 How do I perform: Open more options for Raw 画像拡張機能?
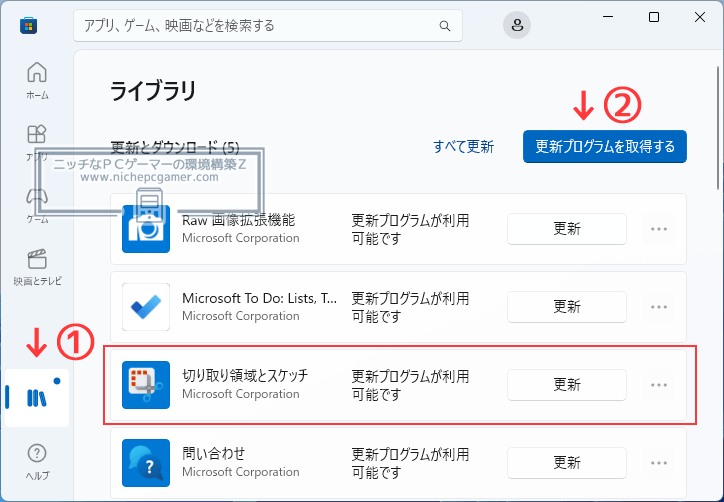click(x=658, y=229)
